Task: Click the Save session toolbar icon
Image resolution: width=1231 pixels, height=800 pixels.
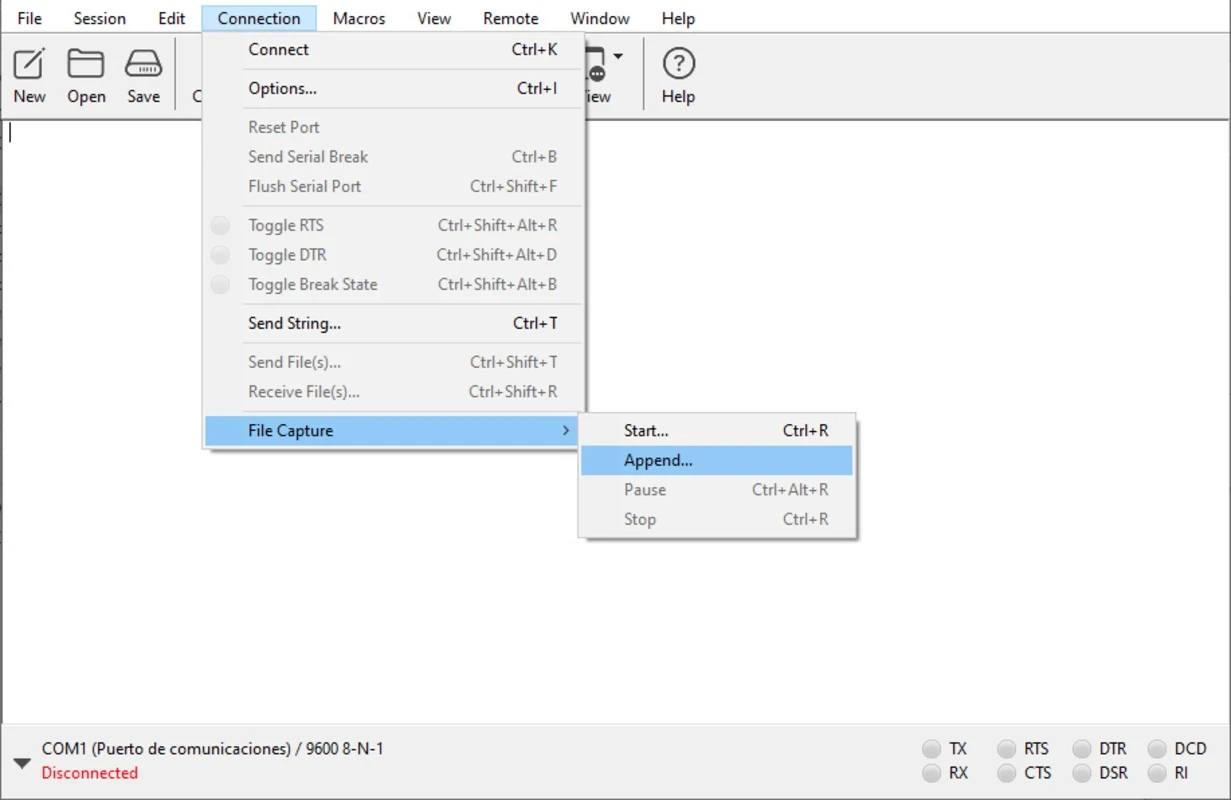Action: point(143,64)
